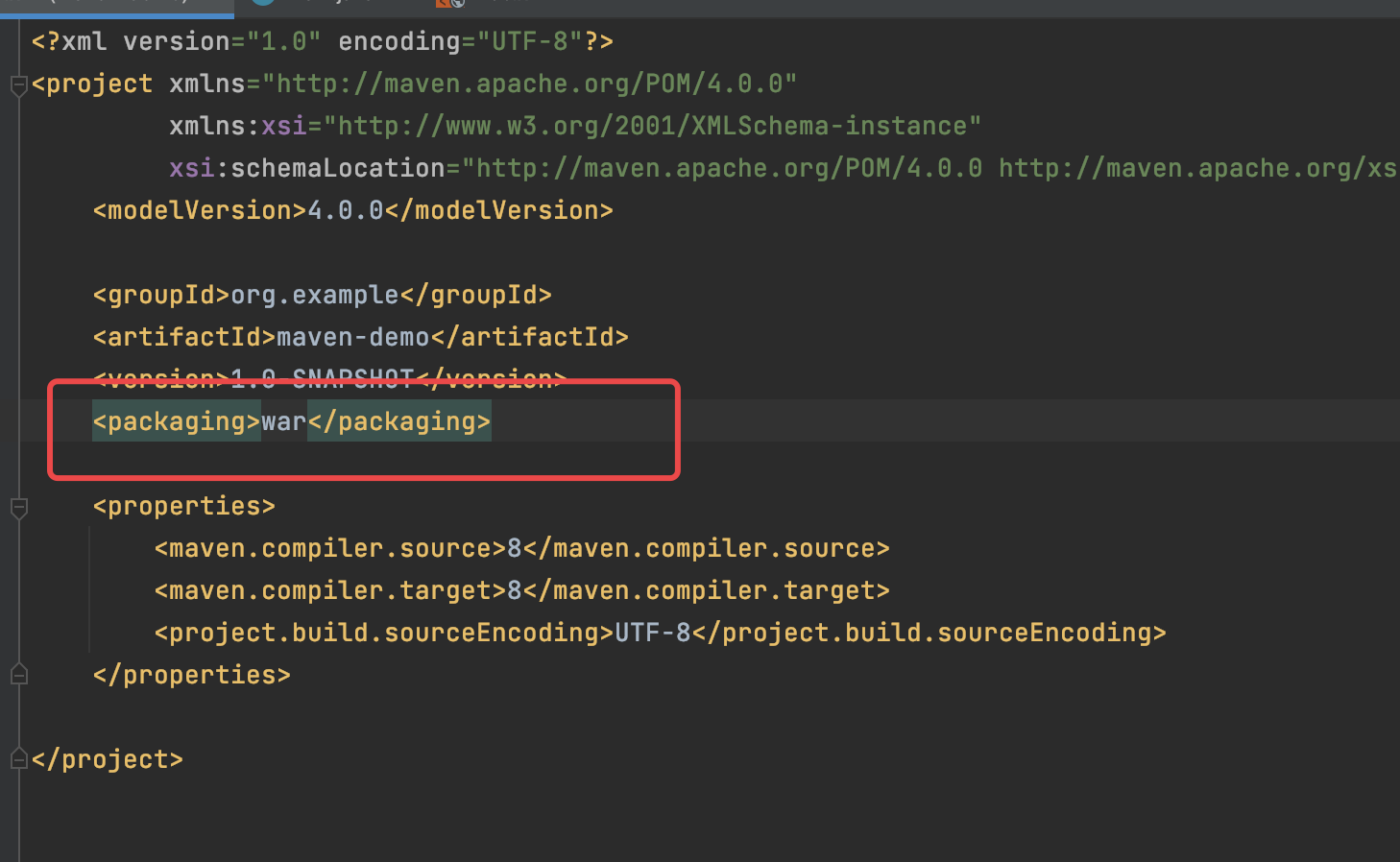Click the closing </properties> tag text
The width and height of the screenshot is (1400, 862).
tap(192, 676)
